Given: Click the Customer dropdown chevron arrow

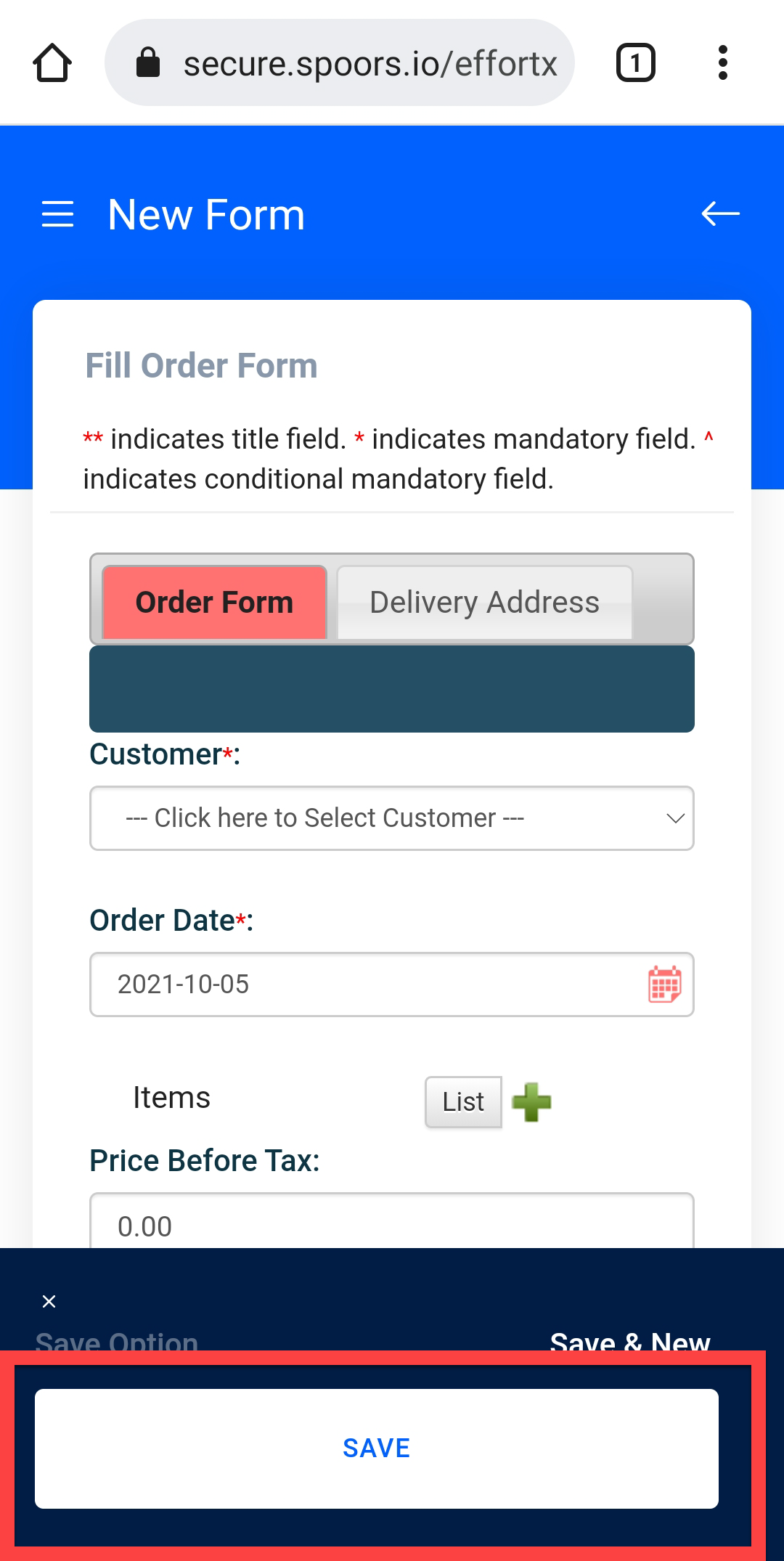Looking at the screenshot, I should 675,818.
